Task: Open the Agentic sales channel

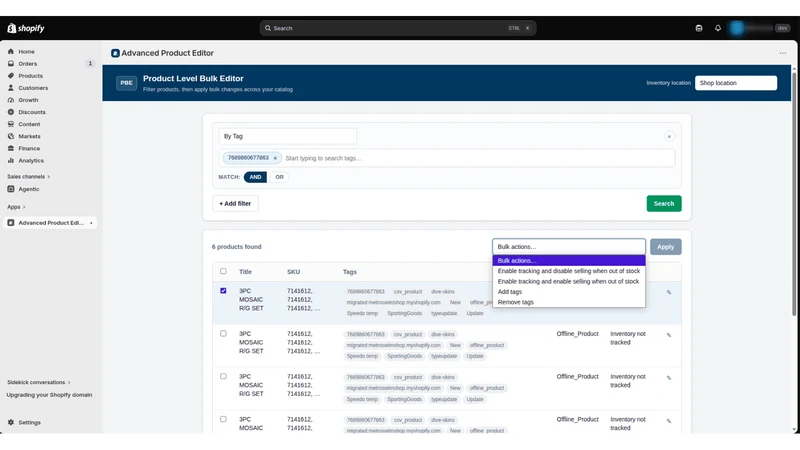Action: pos(29,189)
